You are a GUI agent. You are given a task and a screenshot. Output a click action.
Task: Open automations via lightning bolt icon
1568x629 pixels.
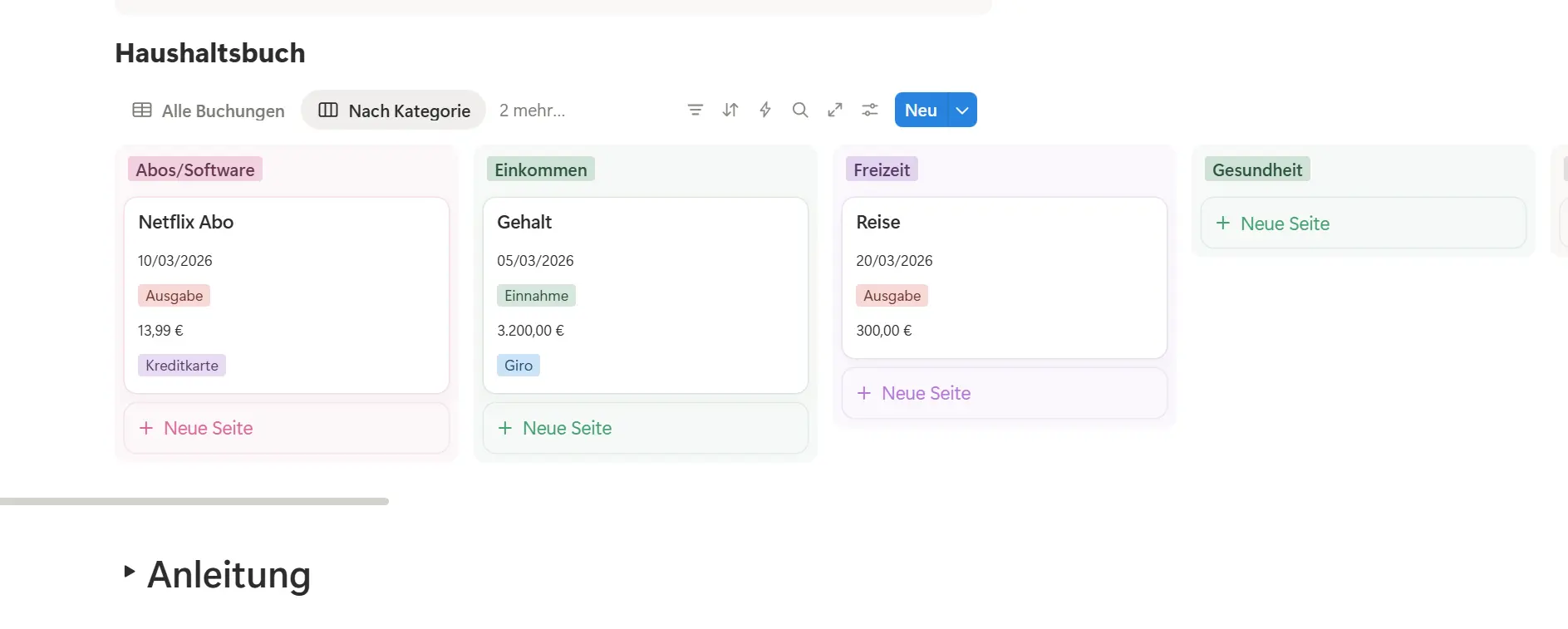[x=765, y=110]
